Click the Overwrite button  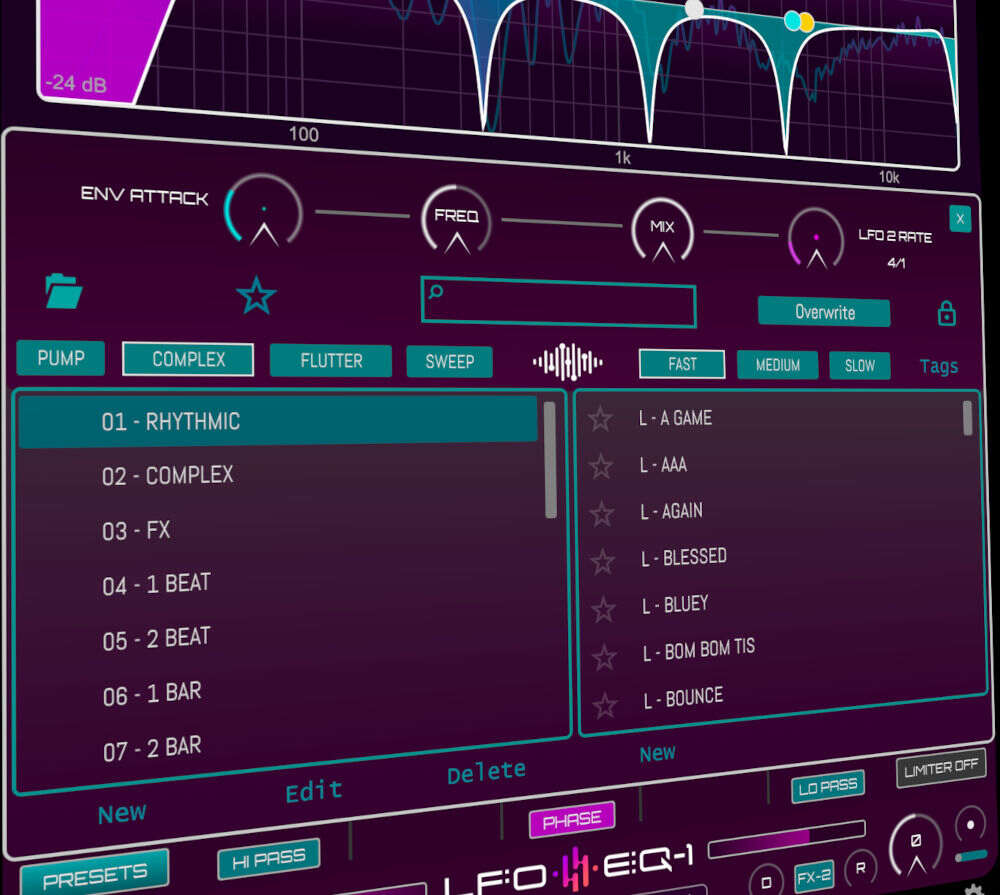(x=824, y=312)
